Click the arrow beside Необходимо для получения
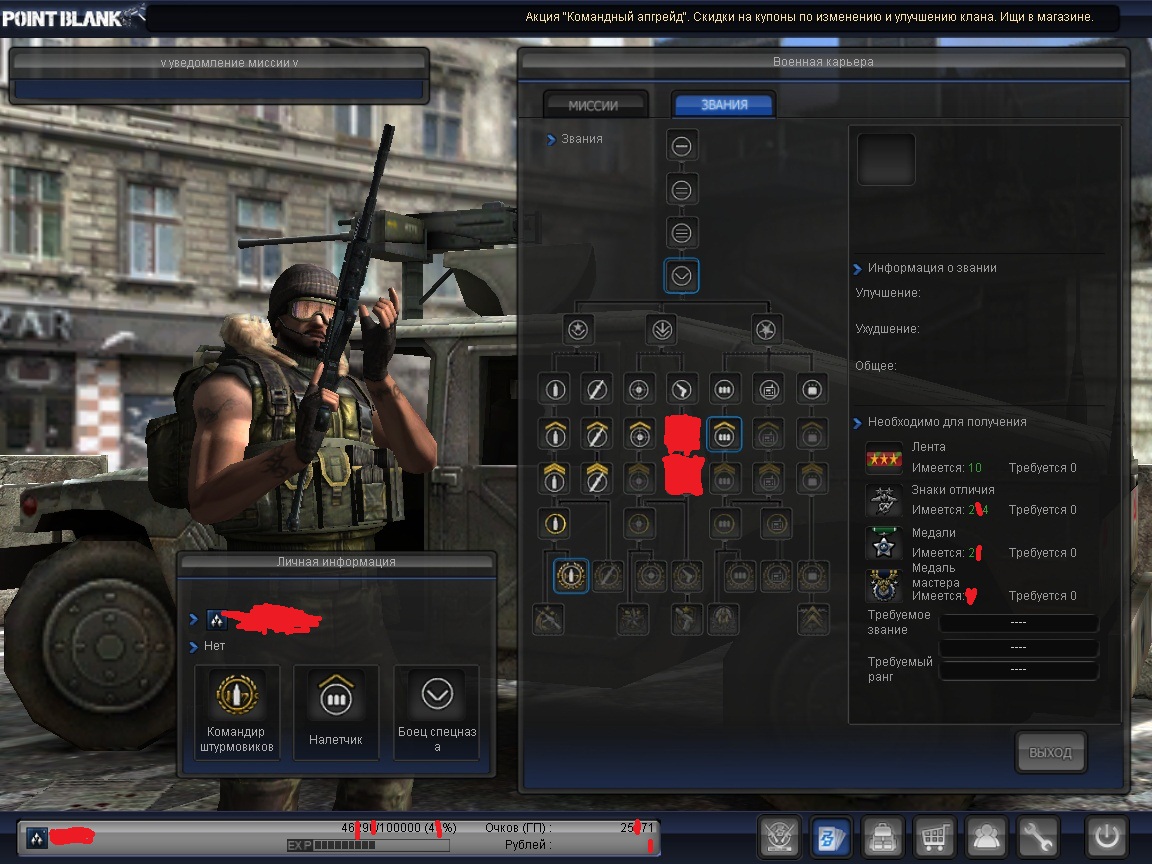 click(858, 422)
